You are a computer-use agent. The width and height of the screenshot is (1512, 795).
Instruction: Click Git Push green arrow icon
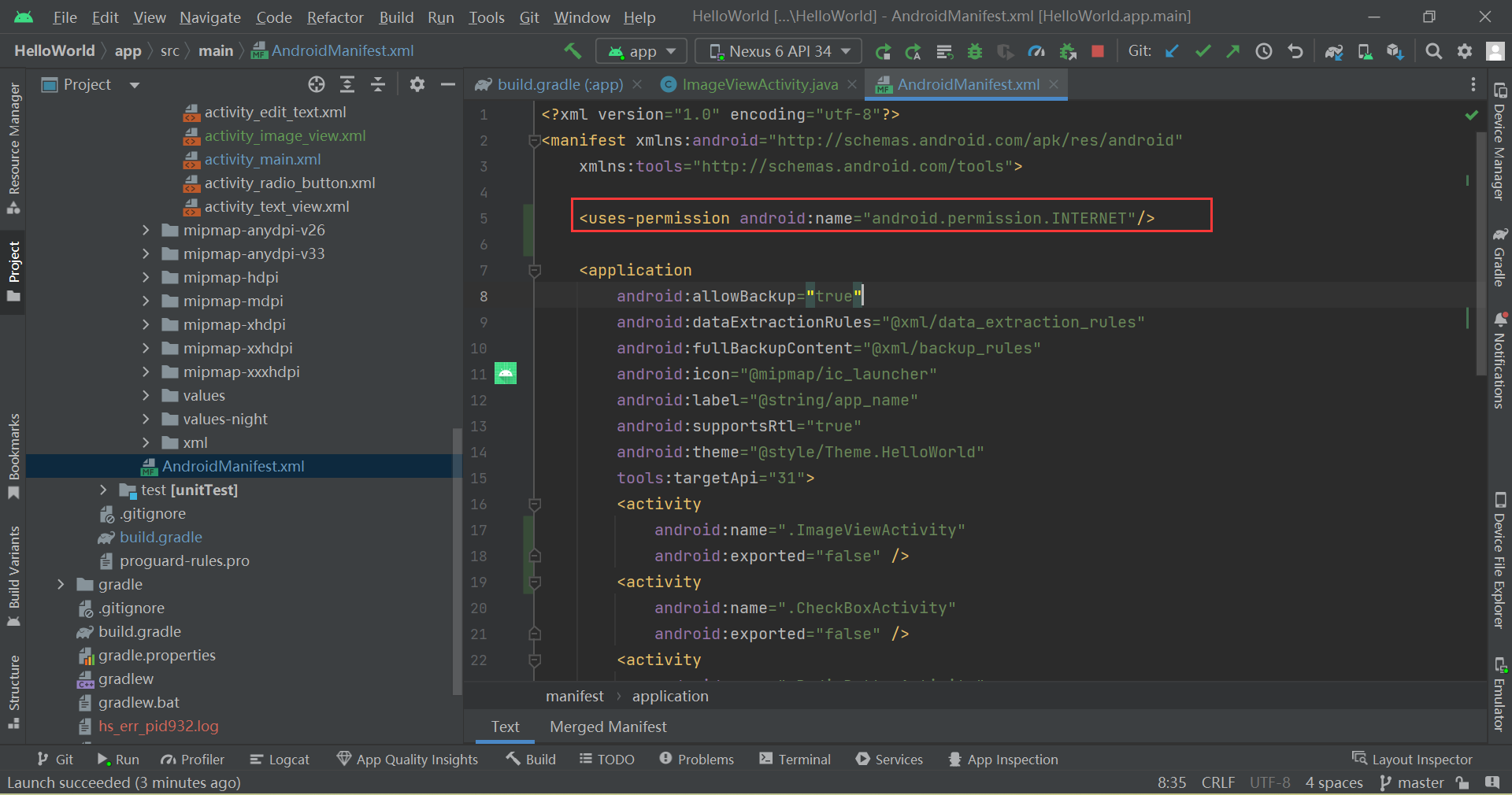[1233, 51]
